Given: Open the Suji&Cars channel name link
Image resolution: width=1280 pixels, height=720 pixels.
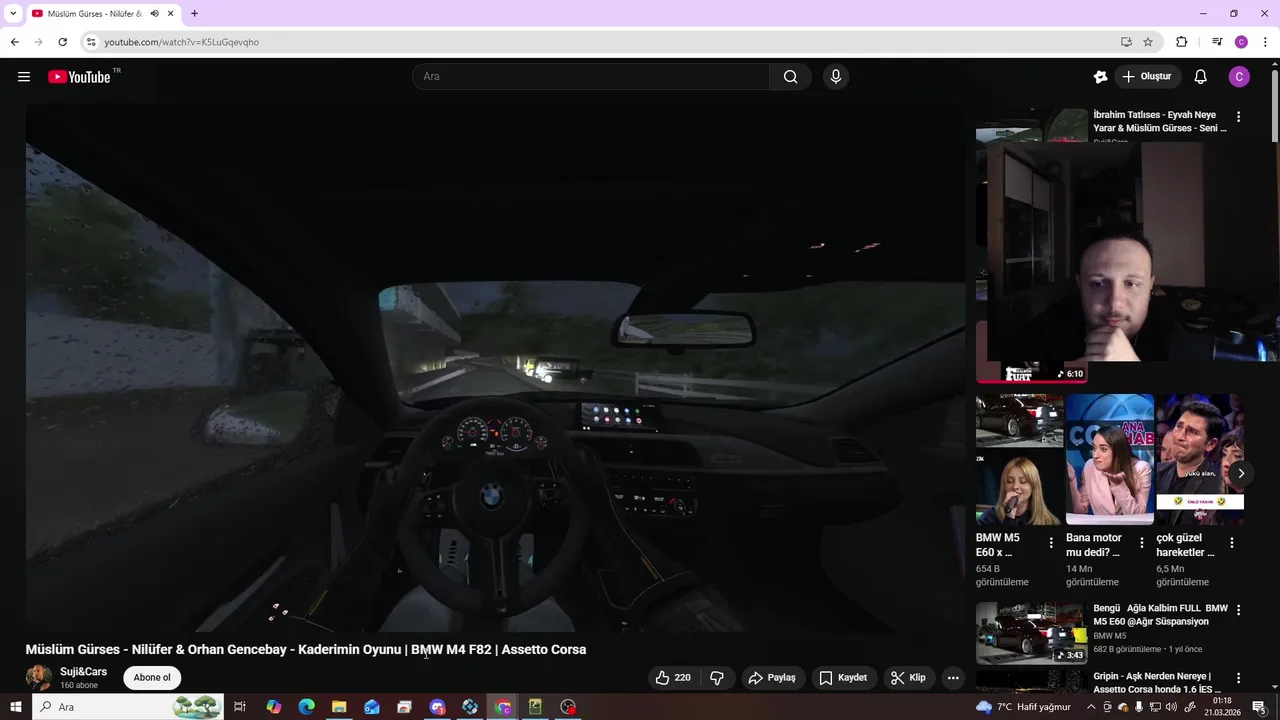Looking at the screenshot, I should (x=83, y=672).
